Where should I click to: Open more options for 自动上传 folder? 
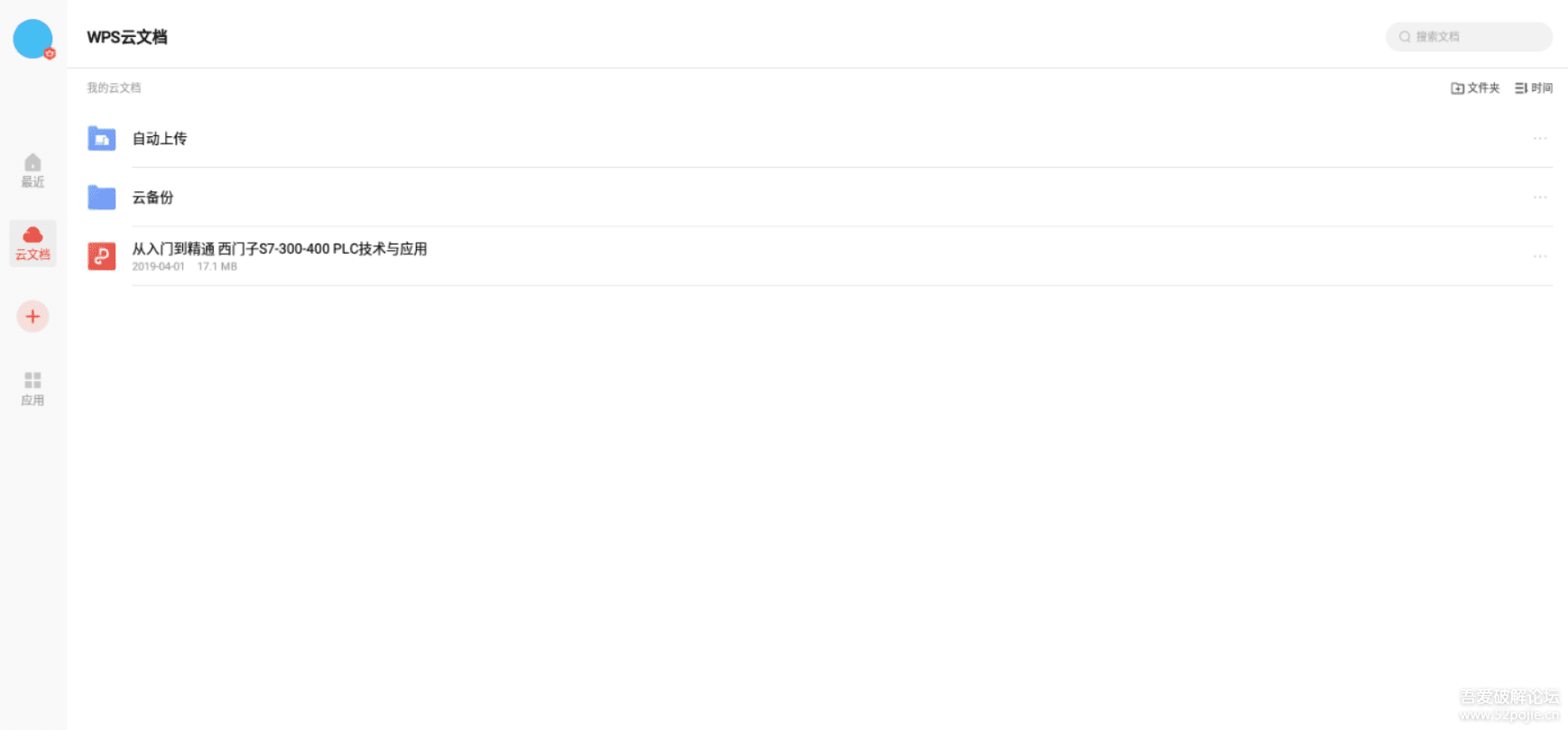[x=1539, y=139]
